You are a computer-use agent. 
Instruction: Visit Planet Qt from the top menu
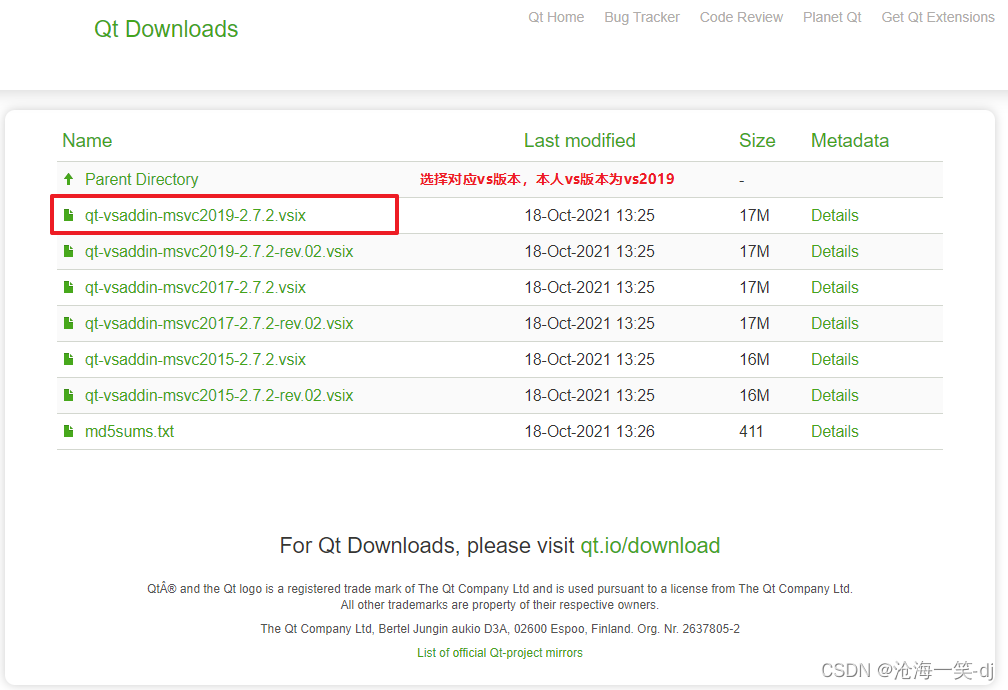832,17
